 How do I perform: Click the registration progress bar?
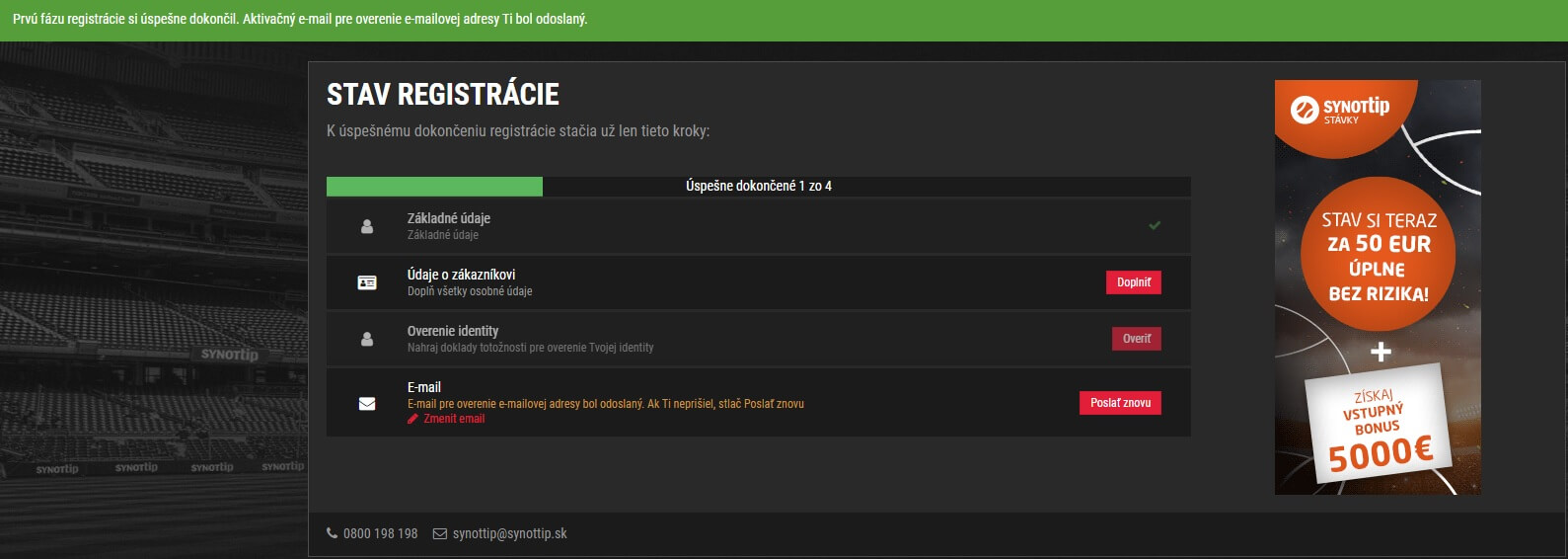tap(758, 186)
